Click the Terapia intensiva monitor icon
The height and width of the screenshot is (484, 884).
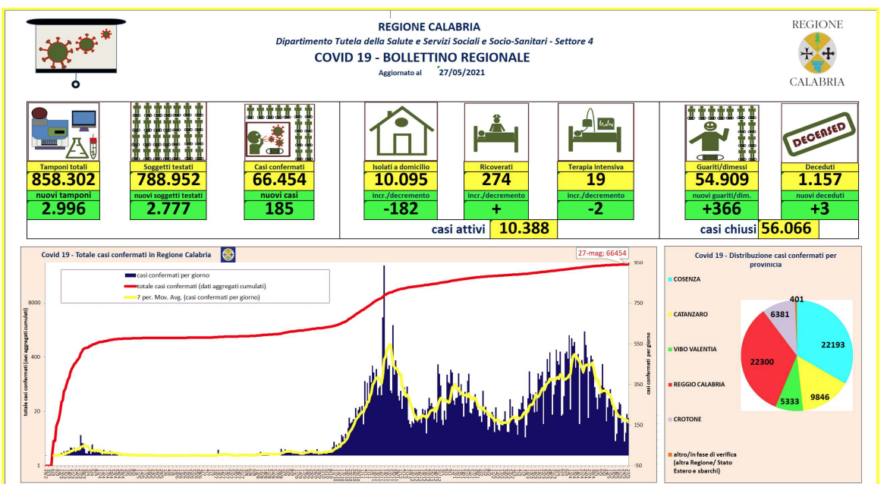[x=595, y=133]
